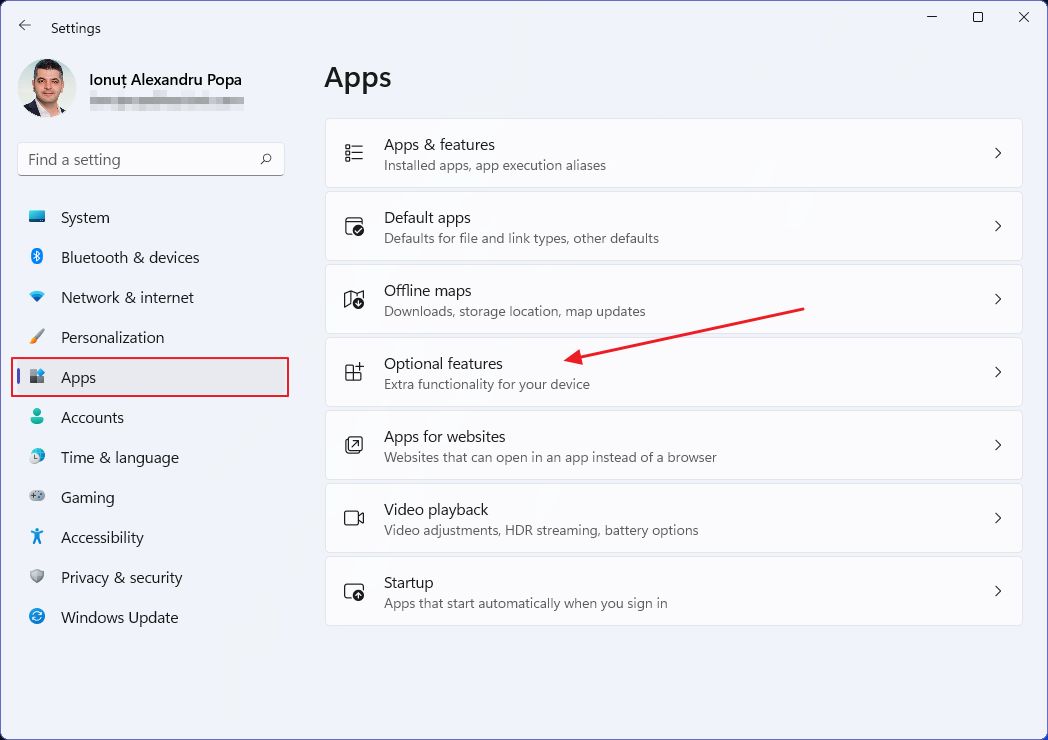Viewport: 1048px width, 740px height.
Task: Click the Bluetooth & devices sidebar icon
Action: tap(36, 257)
